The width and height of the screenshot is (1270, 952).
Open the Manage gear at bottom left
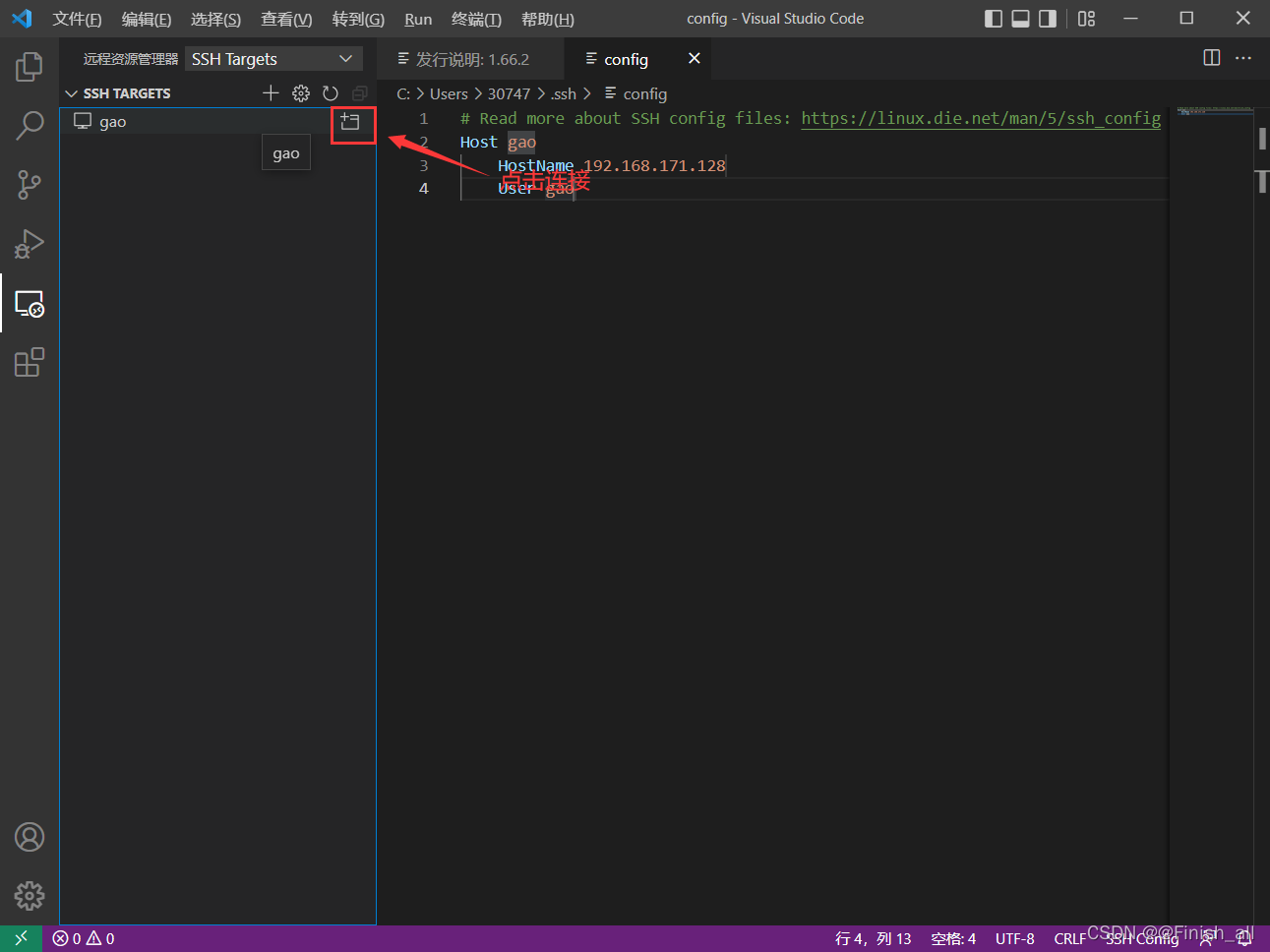tap(30, 895)
